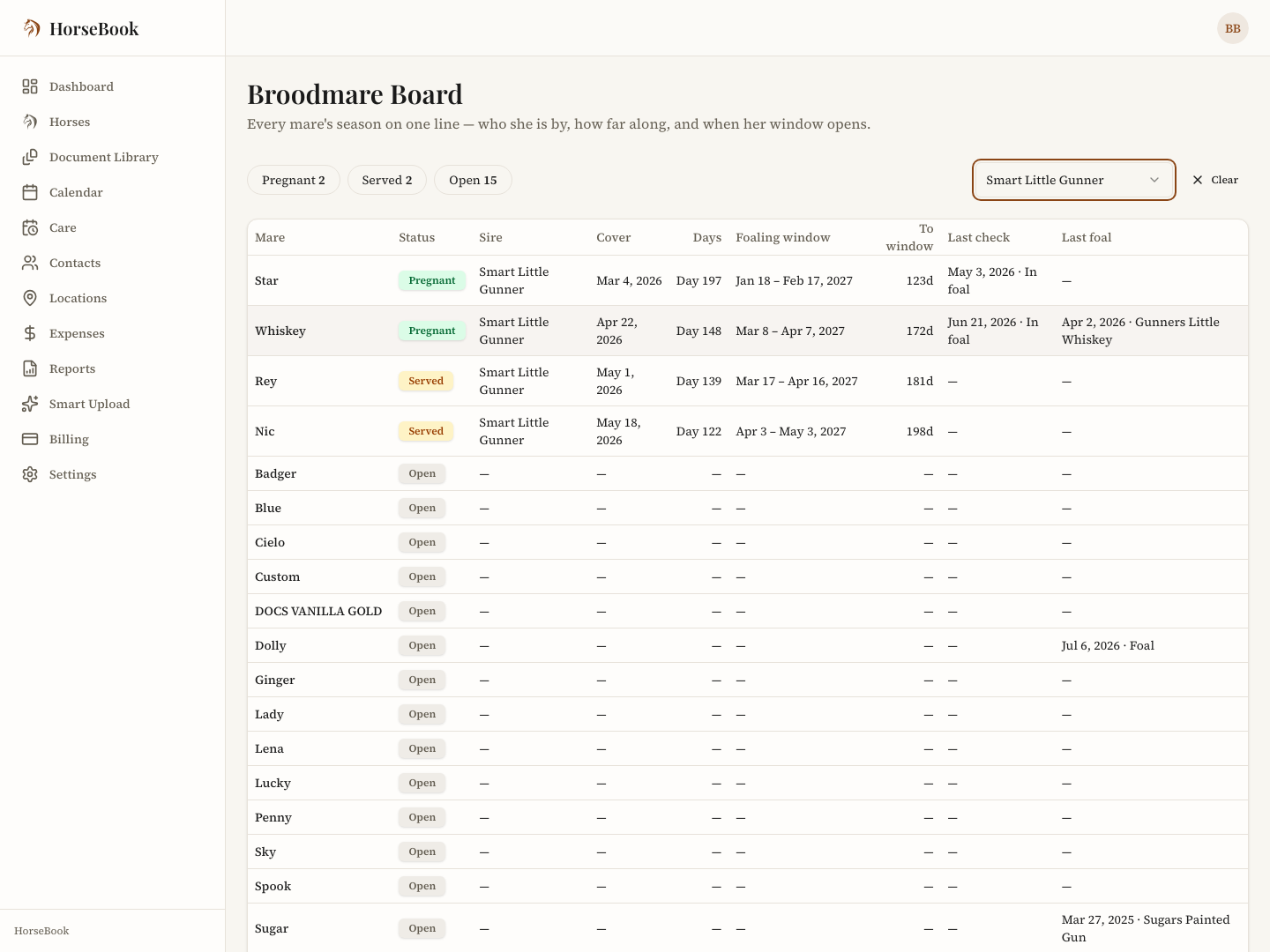1270x952 pixels.
Task: Click the Locations map pin icon
Action: pos(30,298)
